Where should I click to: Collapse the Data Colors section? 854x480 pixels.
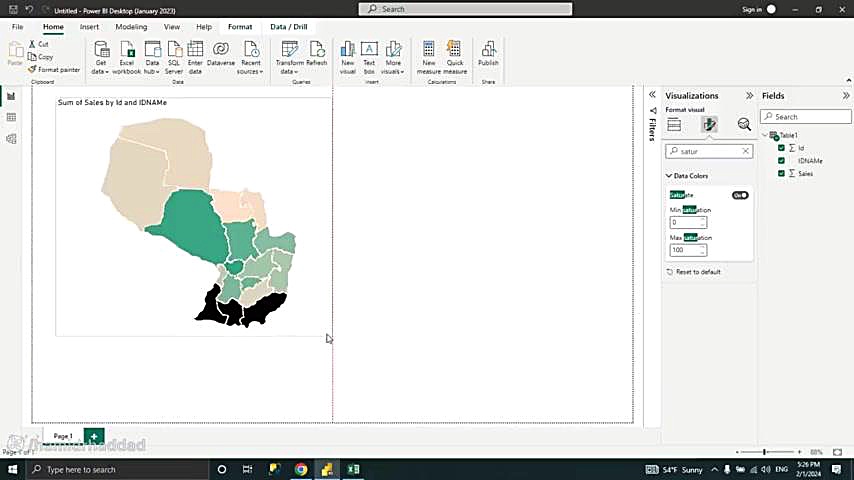[x=669, y=176]
